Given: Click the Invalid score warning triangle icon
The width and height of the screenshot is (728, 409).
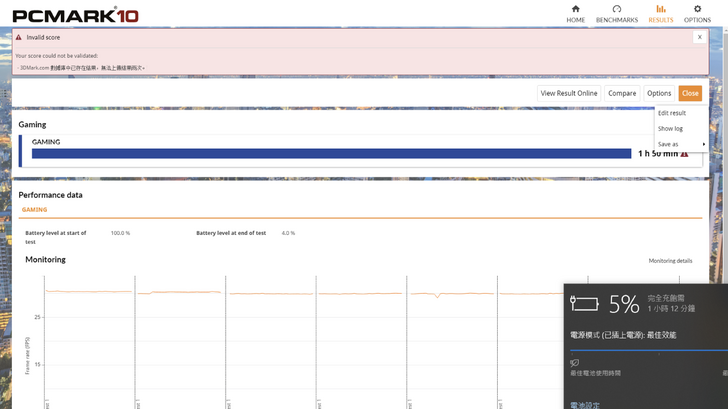Looking at the screenshot, I should coord(18,37).
